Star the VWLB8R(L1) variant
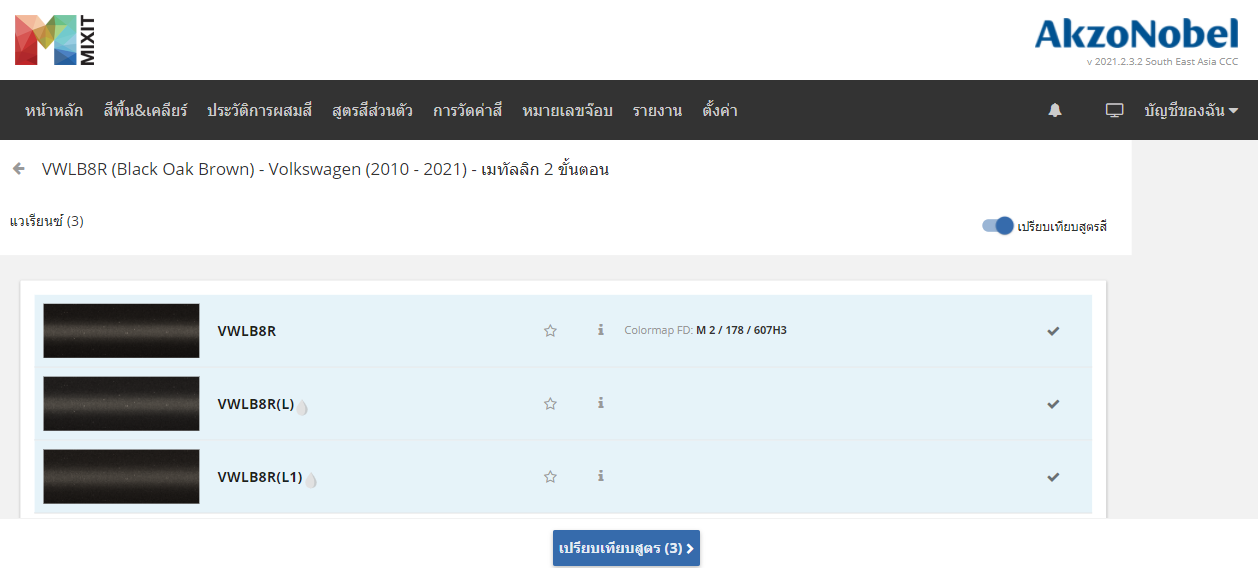Screen dimensions: 1258x568 (x=550, y=477)
